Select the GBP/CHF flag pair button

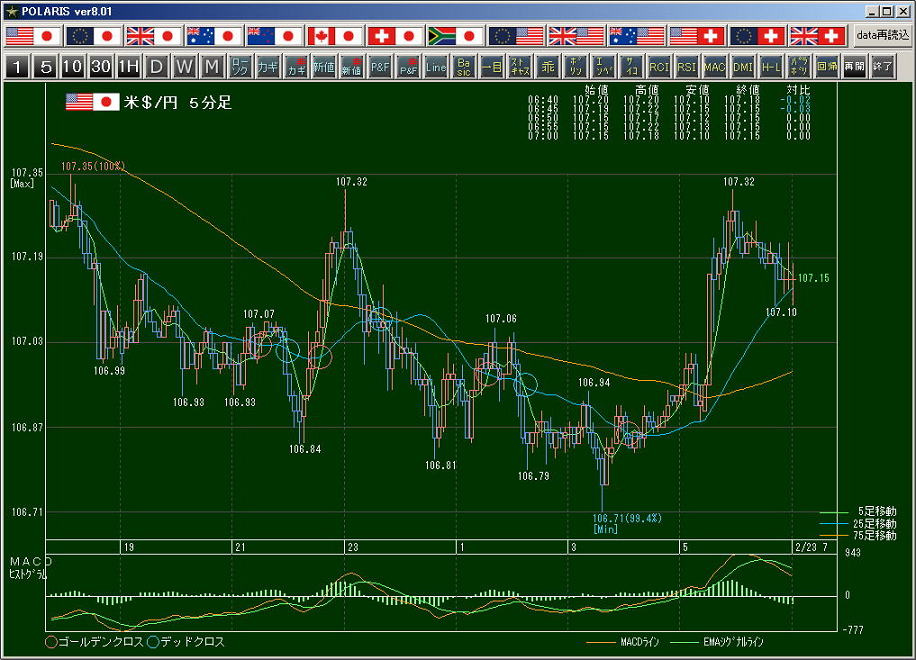817,36
